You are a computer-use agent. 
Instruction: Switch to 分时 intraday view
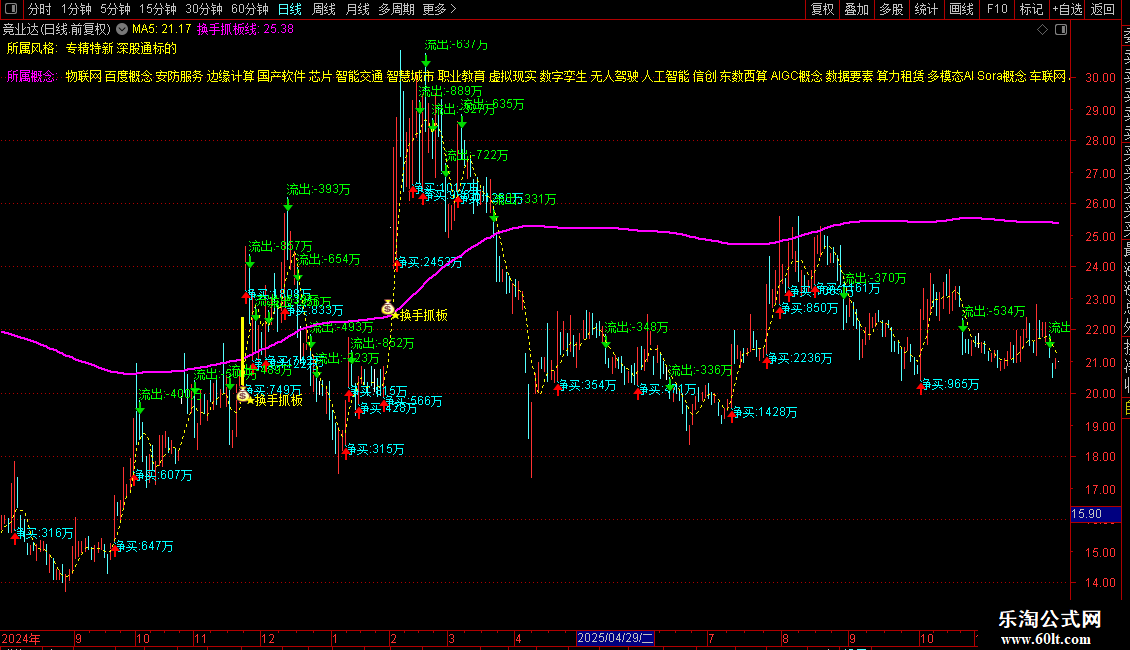[40, 9]
